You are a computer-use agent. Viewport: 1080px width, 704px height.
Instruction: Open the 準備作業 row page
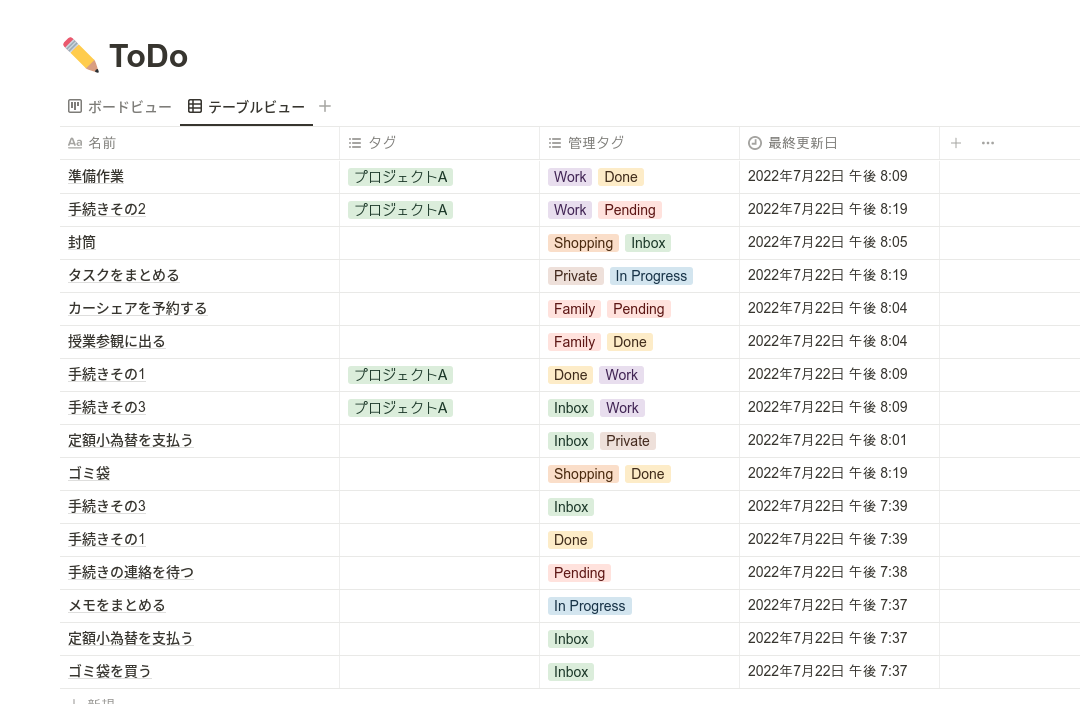96,176
